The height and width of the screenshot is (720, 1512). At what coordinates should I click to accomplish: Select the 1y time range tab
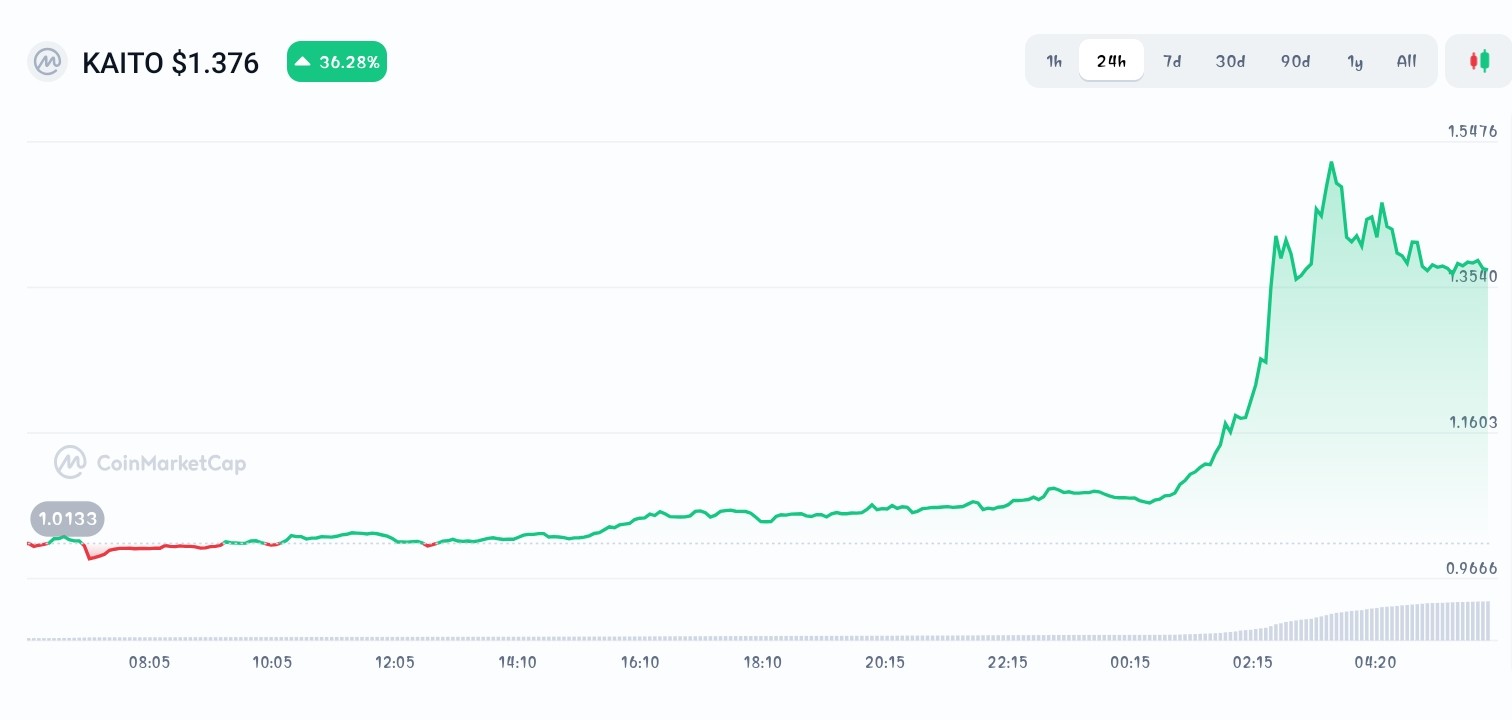click(x=1355, y=61)
